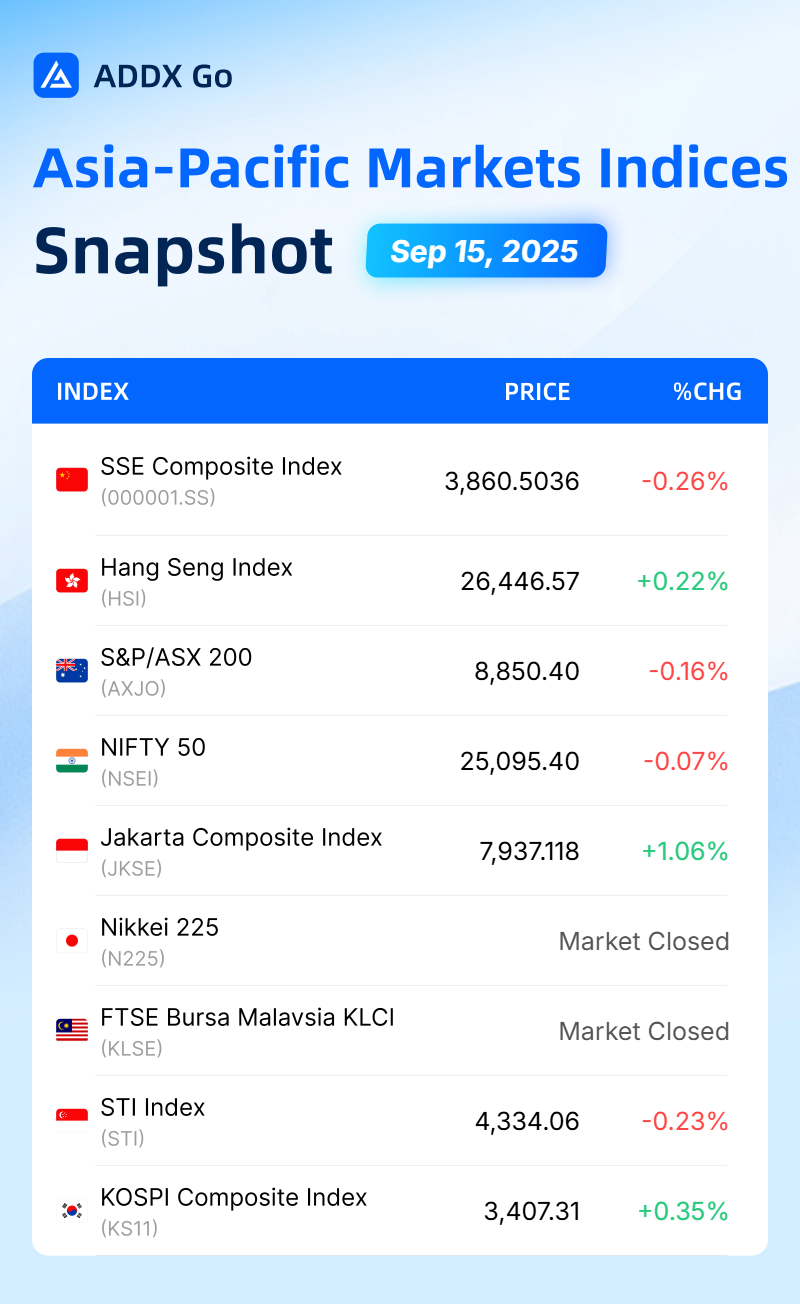Image resolution: width=800 pixels, height=1304 pixels.
Task: Open SSE Composite Index row title
Action: click(x=221, y=466)
